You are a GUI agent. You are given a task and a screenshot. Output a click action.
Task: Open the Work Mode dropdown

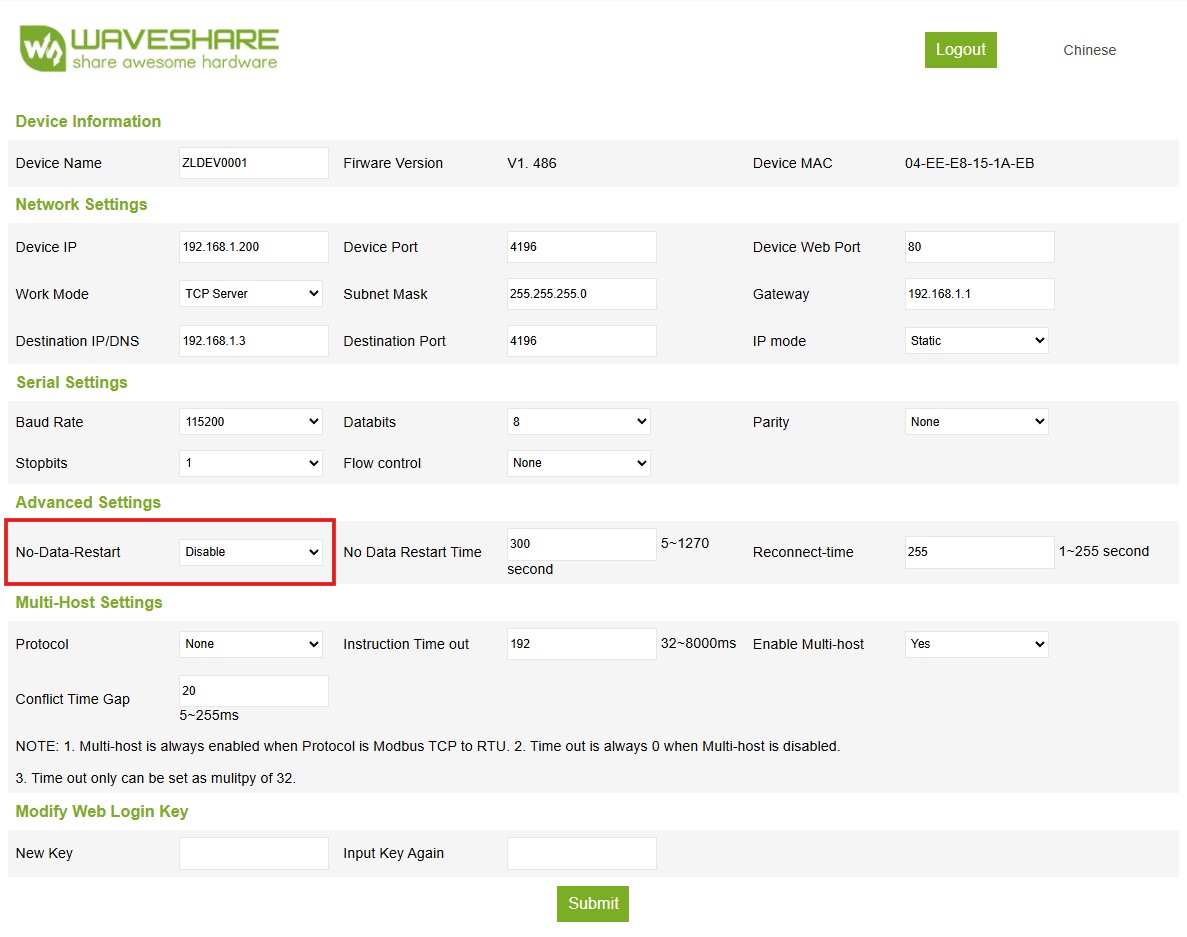click(x=251, y=293)
